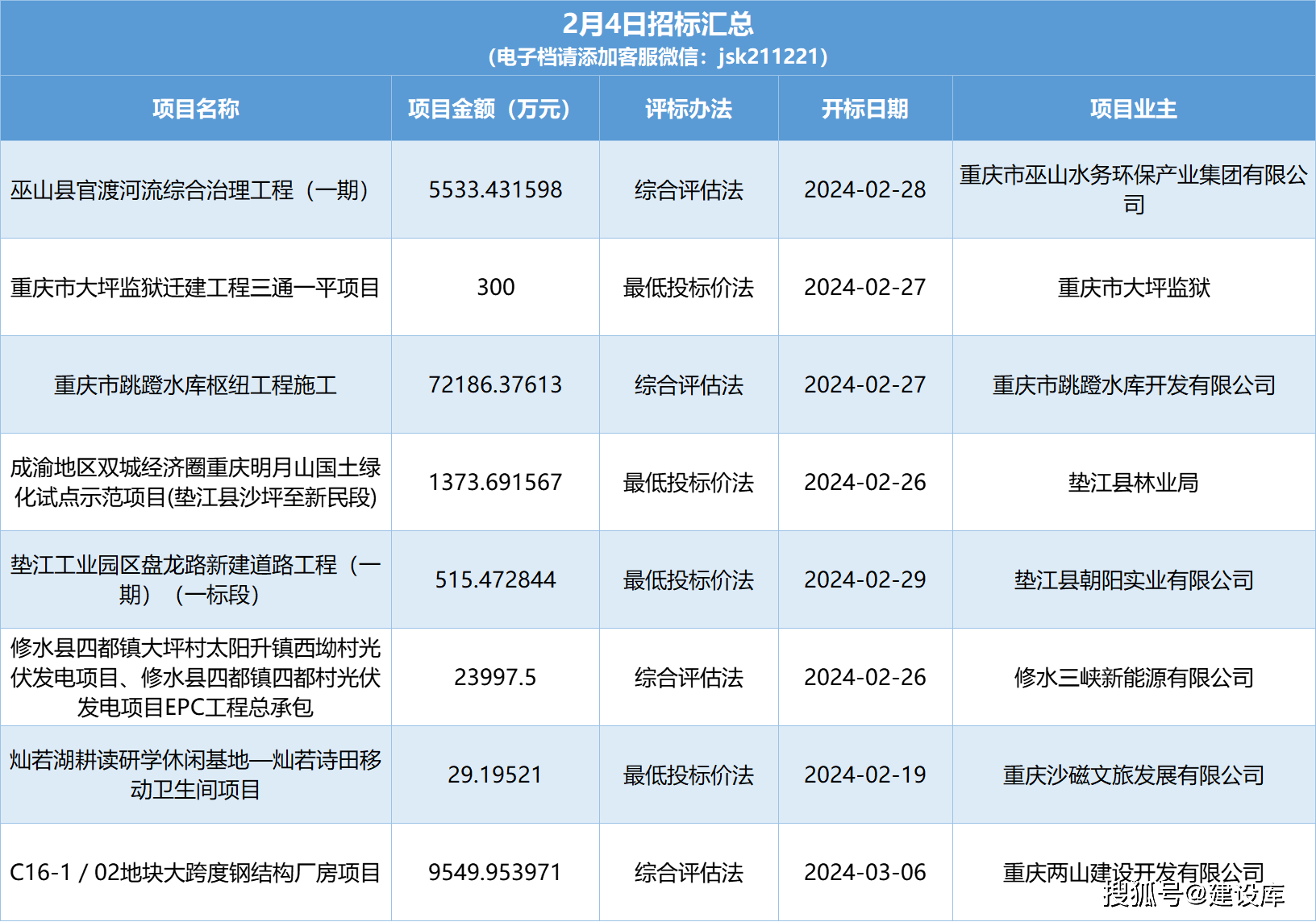Select the '开标日期' column header
Viewport: 1316px width, 922px height.
(x=865, y=109)
